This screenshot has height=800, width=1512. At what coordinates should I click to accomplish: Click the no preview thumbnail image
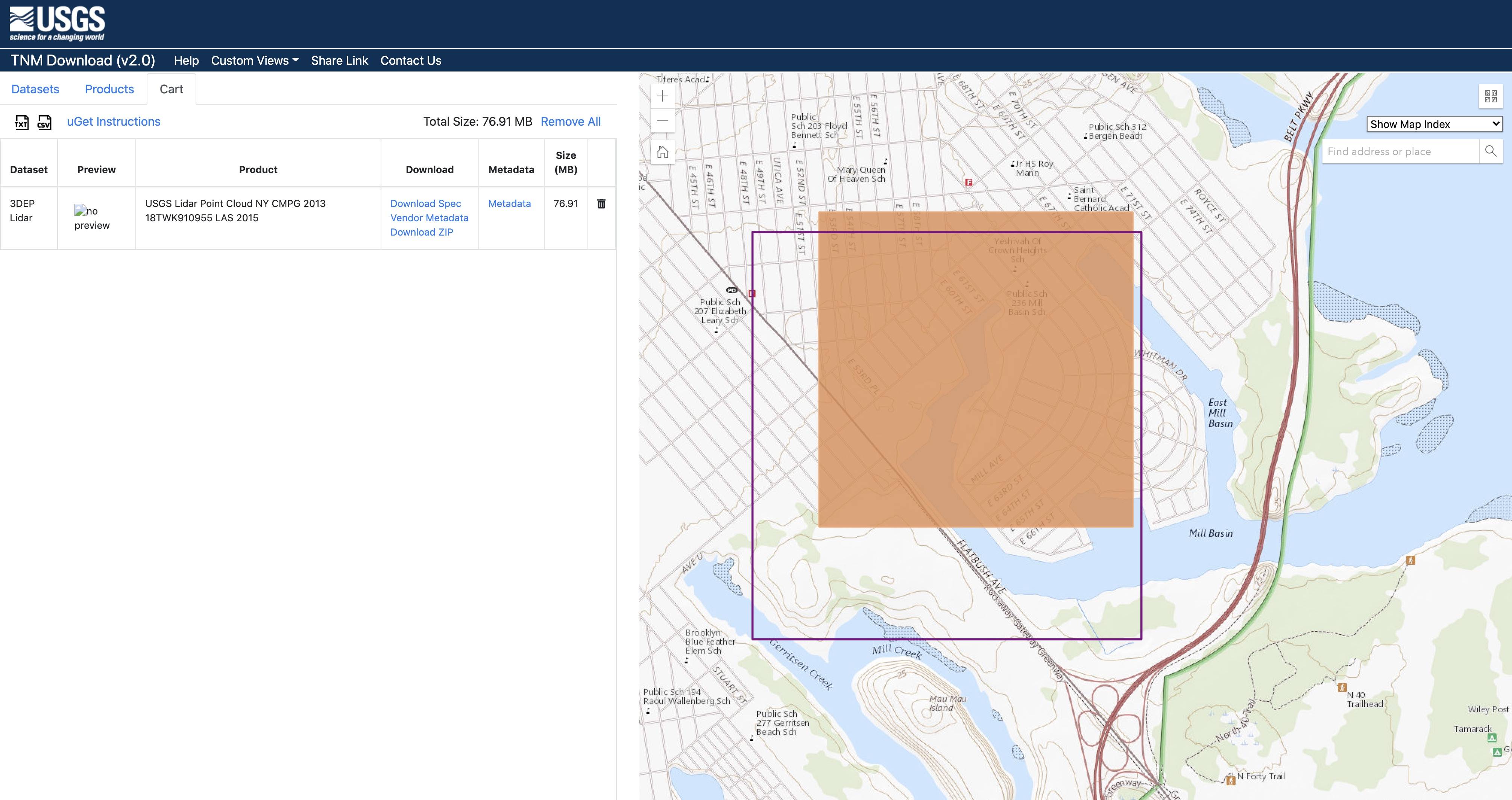pos(92,218)
